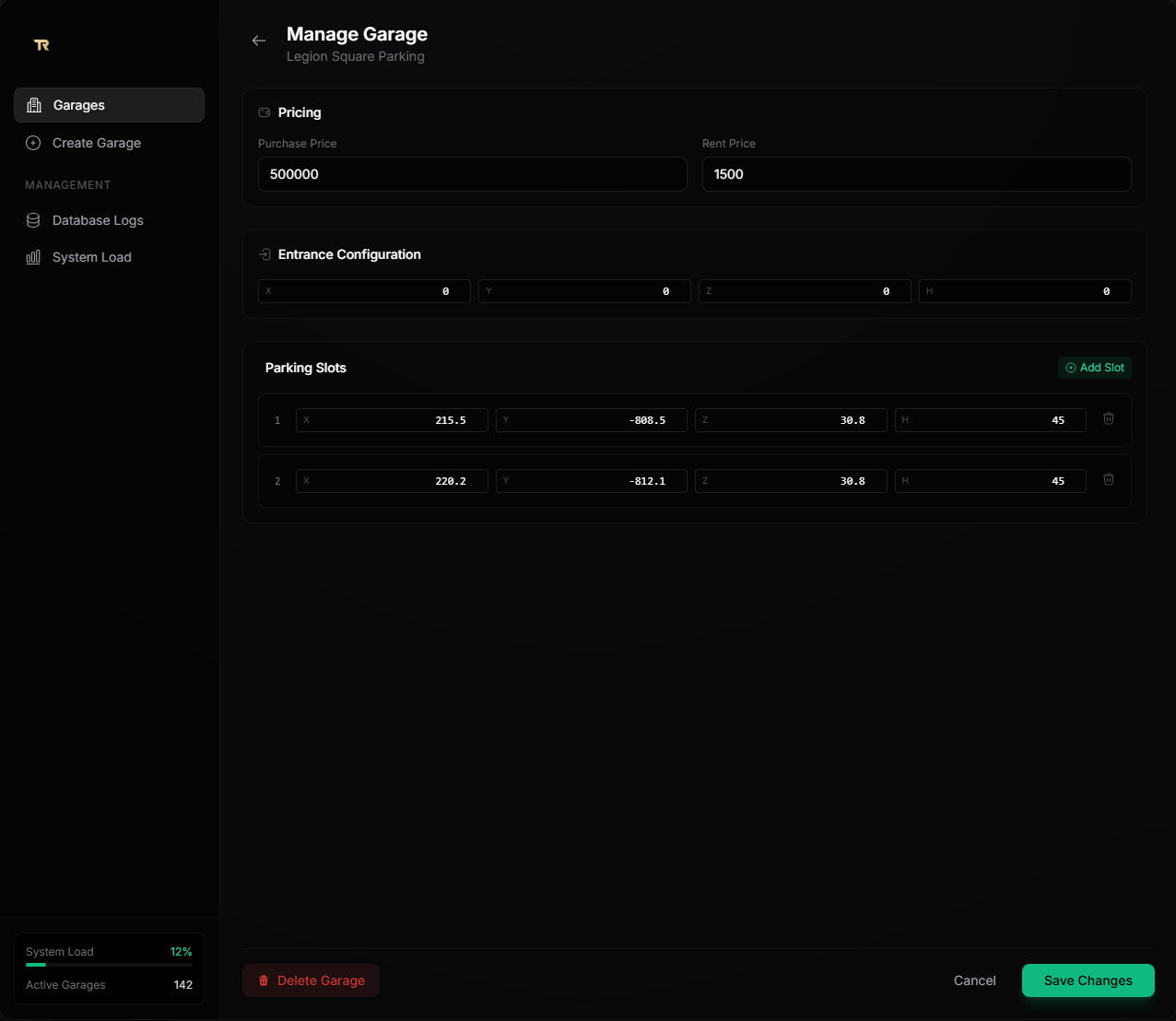Click slot 2 Z field showing 30.8
Screen dimensions: 1176x1021
click(x=791, y=481)
